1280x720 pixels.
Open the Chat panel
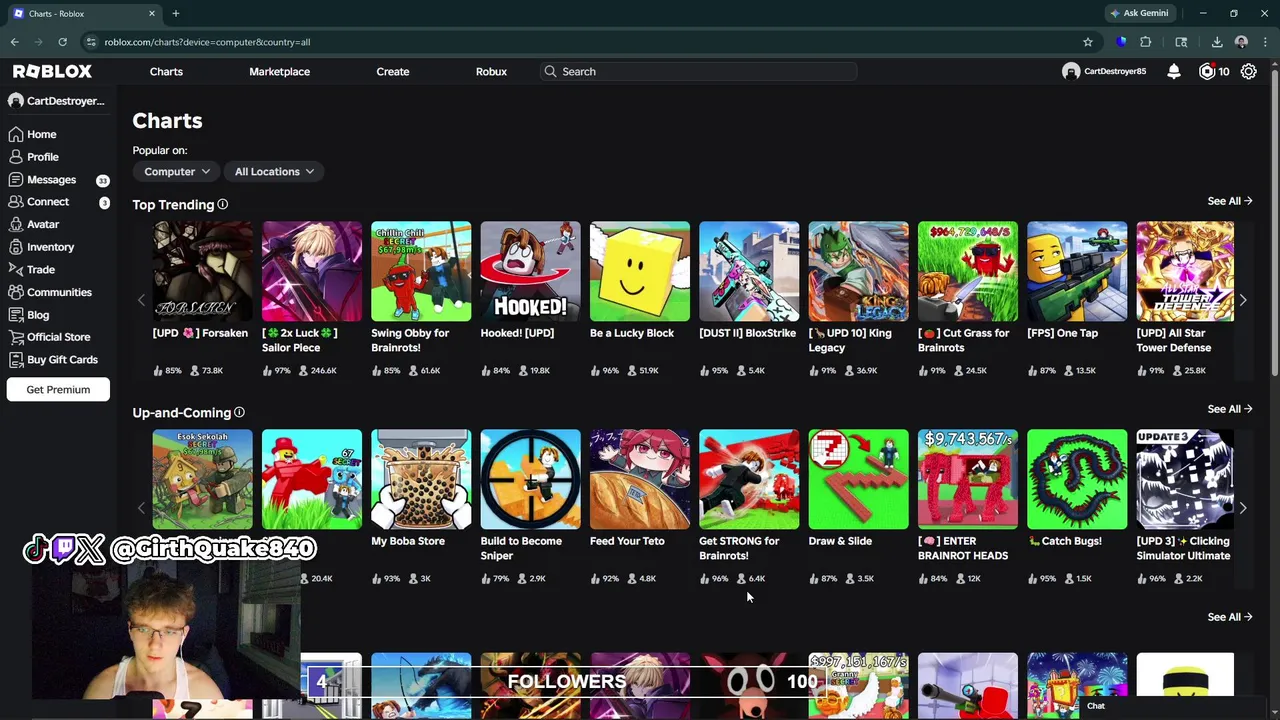(1096, 705)
